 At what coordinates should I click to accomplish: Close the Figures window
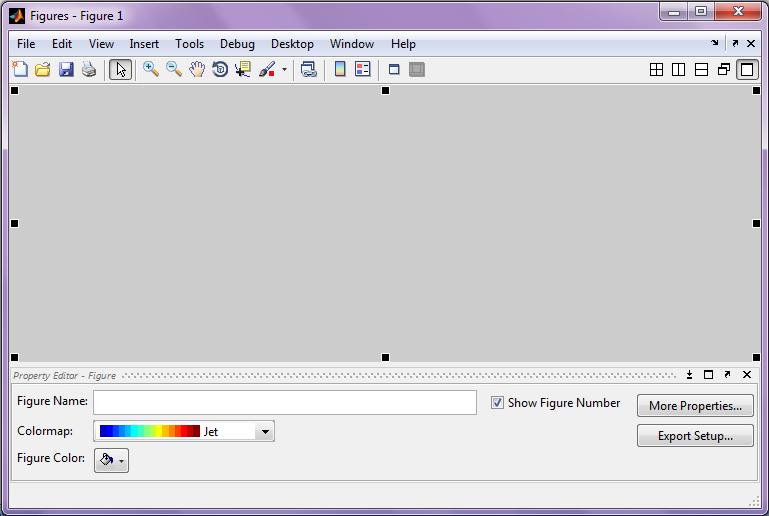(739, 12)
